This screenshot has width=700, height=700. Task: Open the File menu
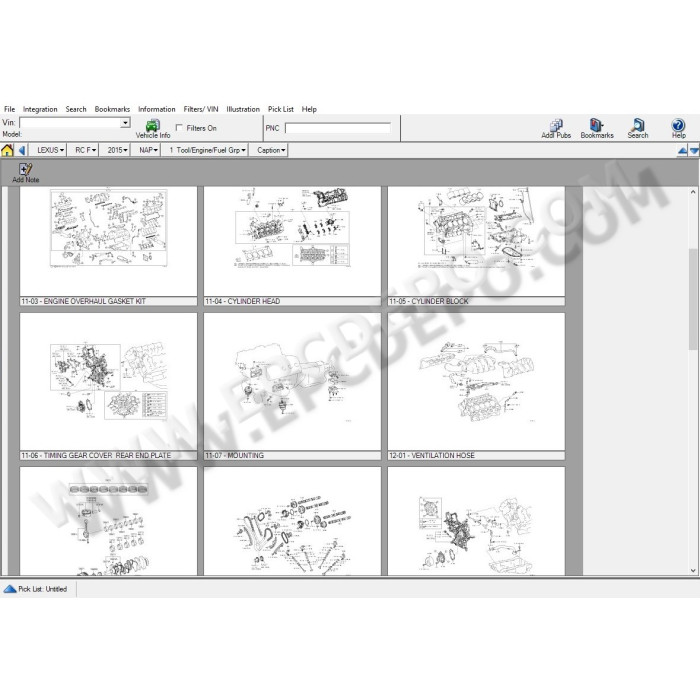coord(9,109)
